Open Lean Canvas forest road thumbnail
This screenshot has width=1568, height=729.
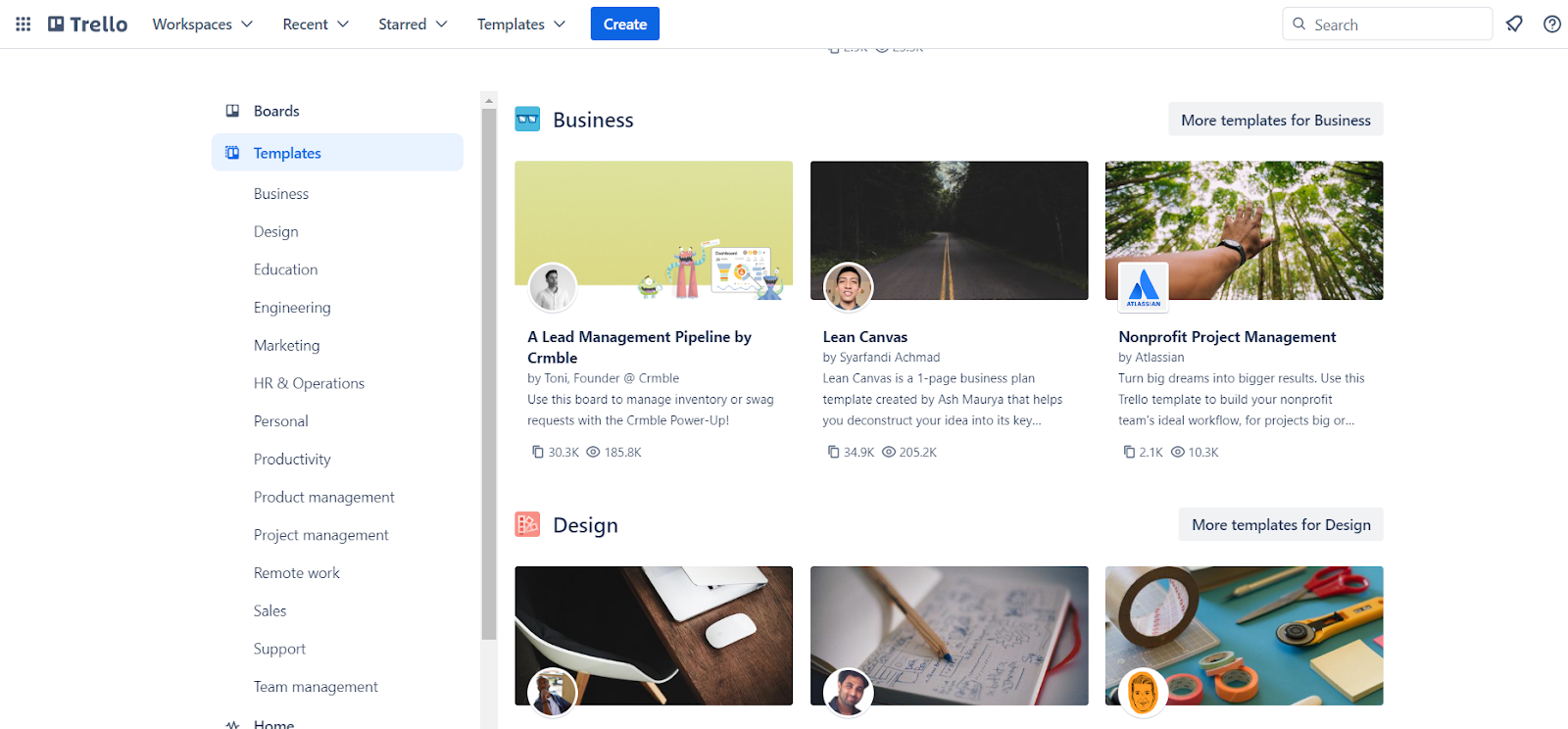coord(949,230)
